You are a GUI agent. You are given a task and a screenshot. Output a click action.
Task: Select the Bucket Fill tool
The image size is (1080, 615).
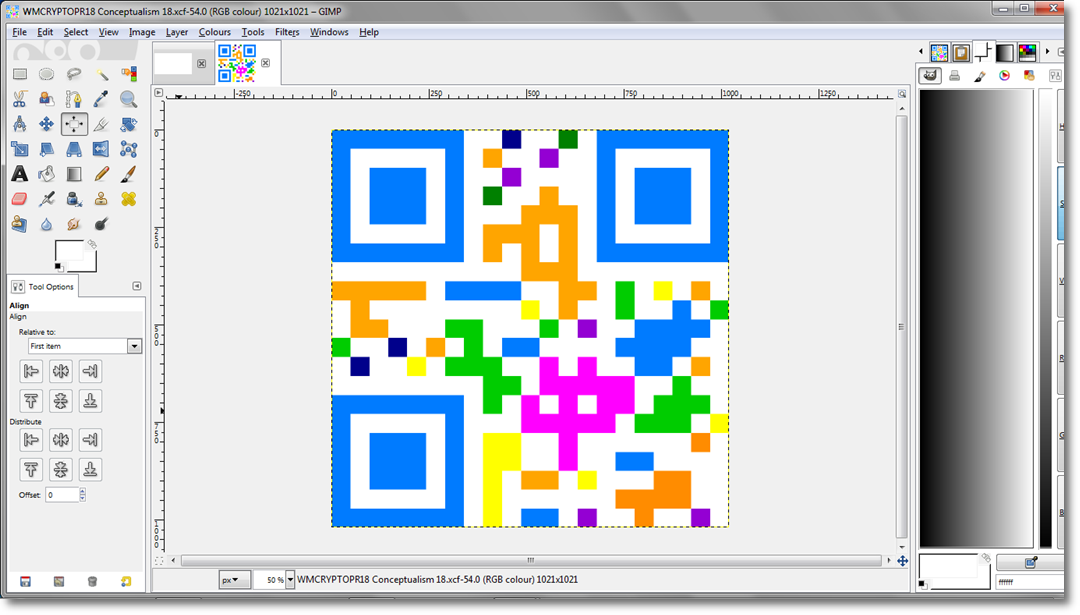click(46, 174)
